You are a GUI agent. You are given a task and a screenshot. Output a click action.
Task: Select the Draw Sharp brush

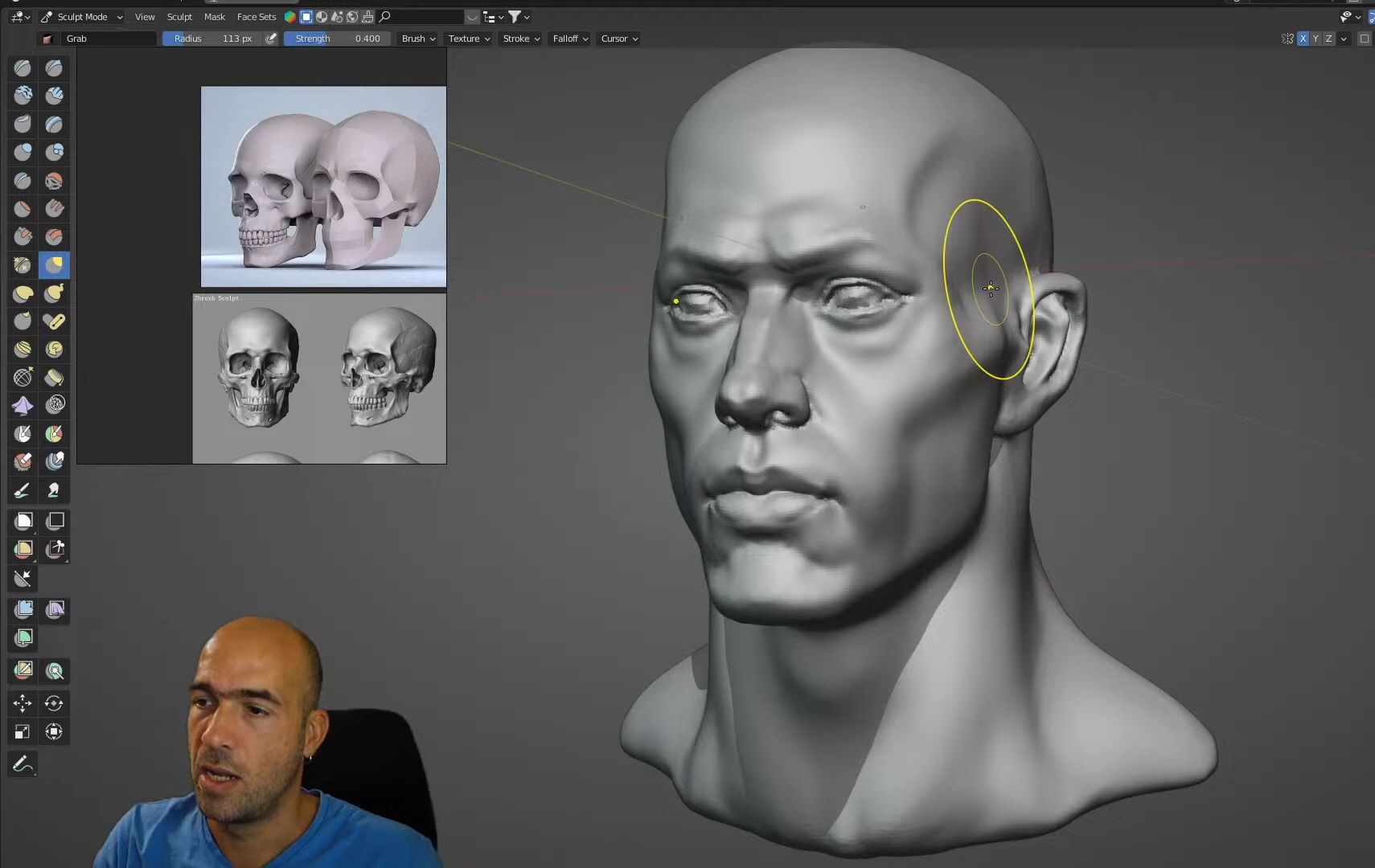point(54,68)
